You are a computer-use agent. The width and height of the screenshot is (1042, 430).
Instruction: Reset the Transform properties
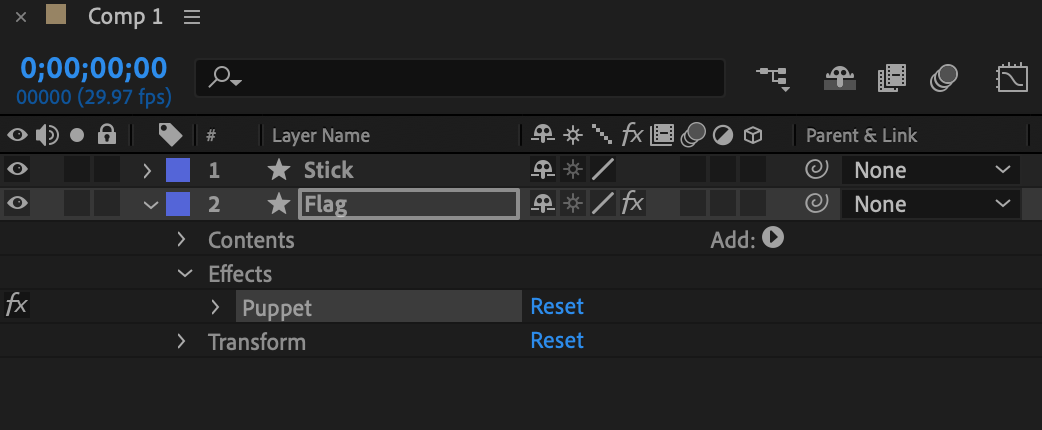(x=557, y=340)
